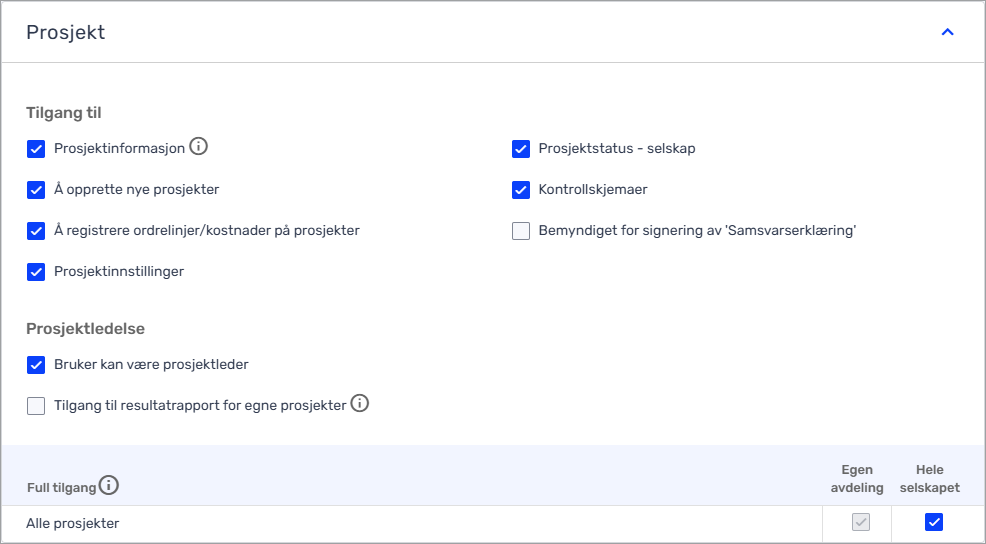Toggle the Kontrollskjemaer checkbox
986x544 pixels.
pos(520,190)
